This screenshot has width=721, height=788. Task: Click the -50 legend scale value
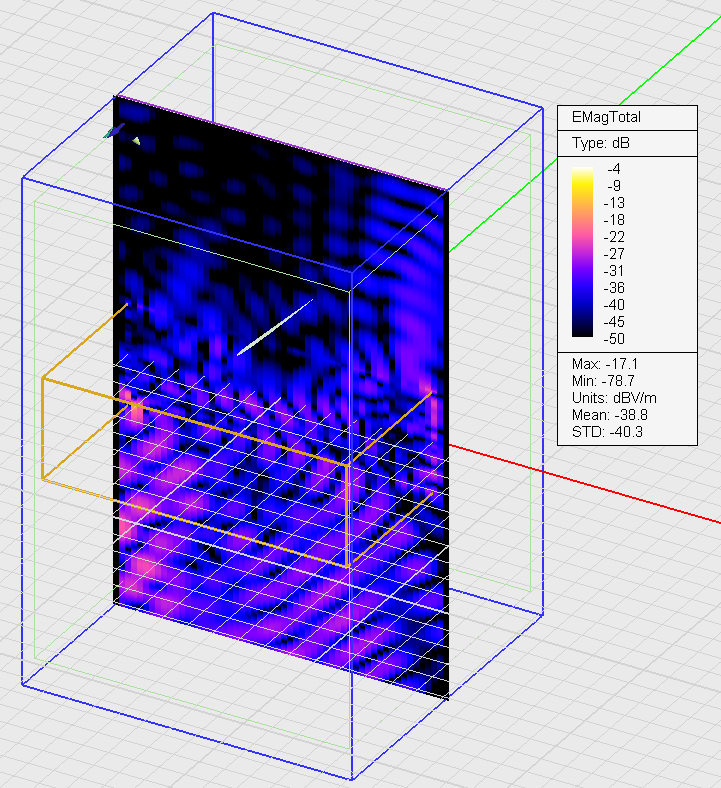coord(617,338)
